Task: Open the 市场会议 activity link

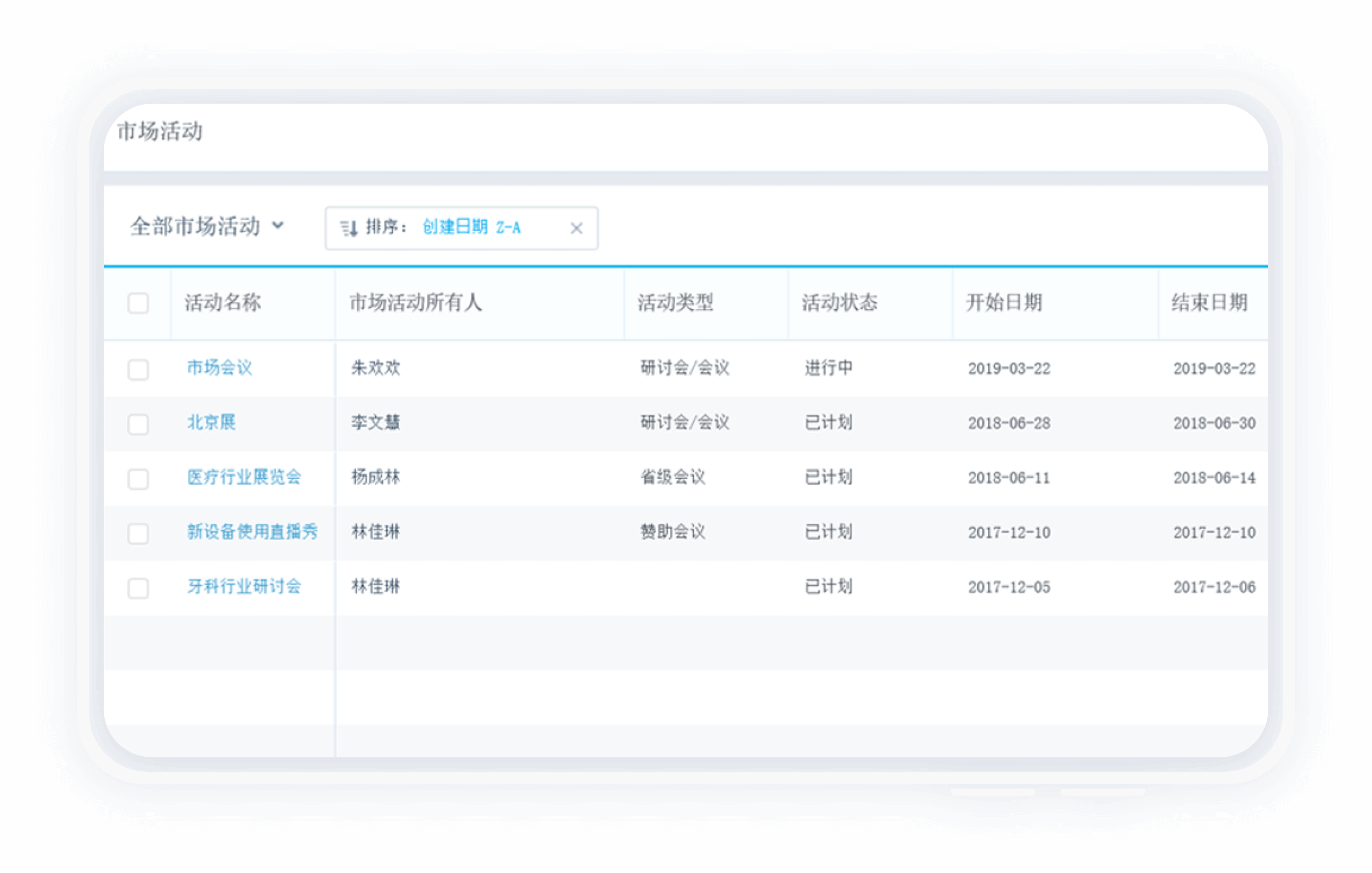Action: 219,368
